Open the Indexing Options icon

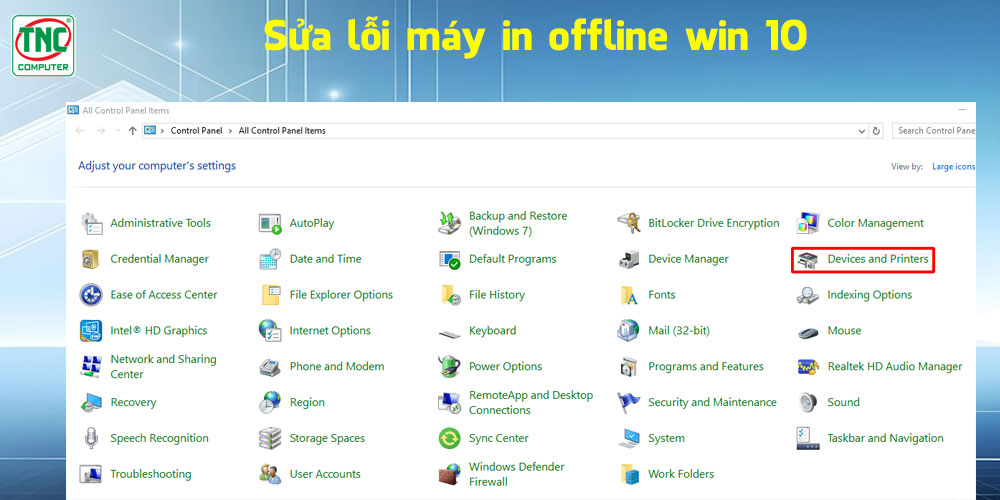808,295
